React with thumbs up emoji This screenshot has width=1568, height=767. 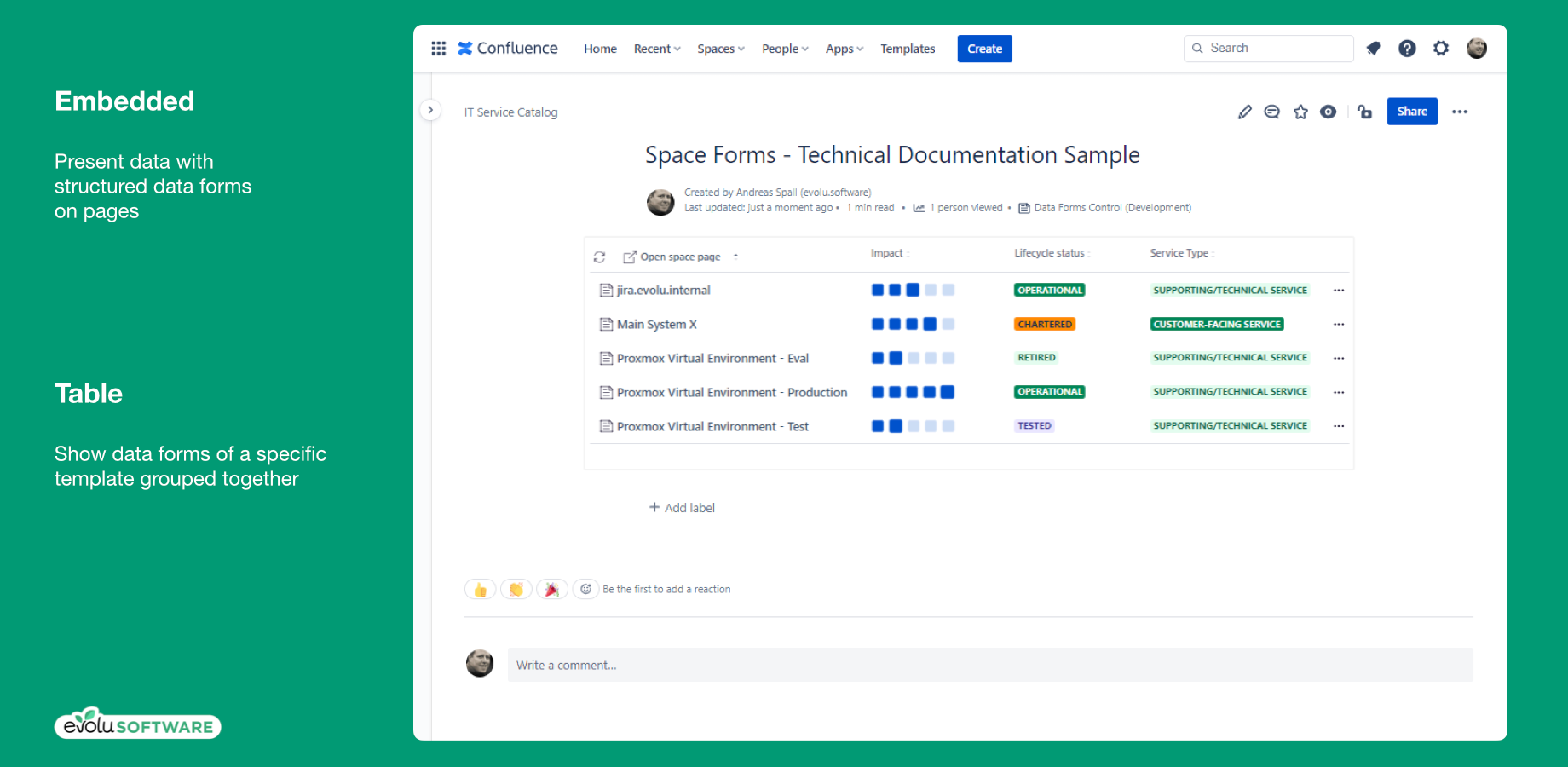481,589
